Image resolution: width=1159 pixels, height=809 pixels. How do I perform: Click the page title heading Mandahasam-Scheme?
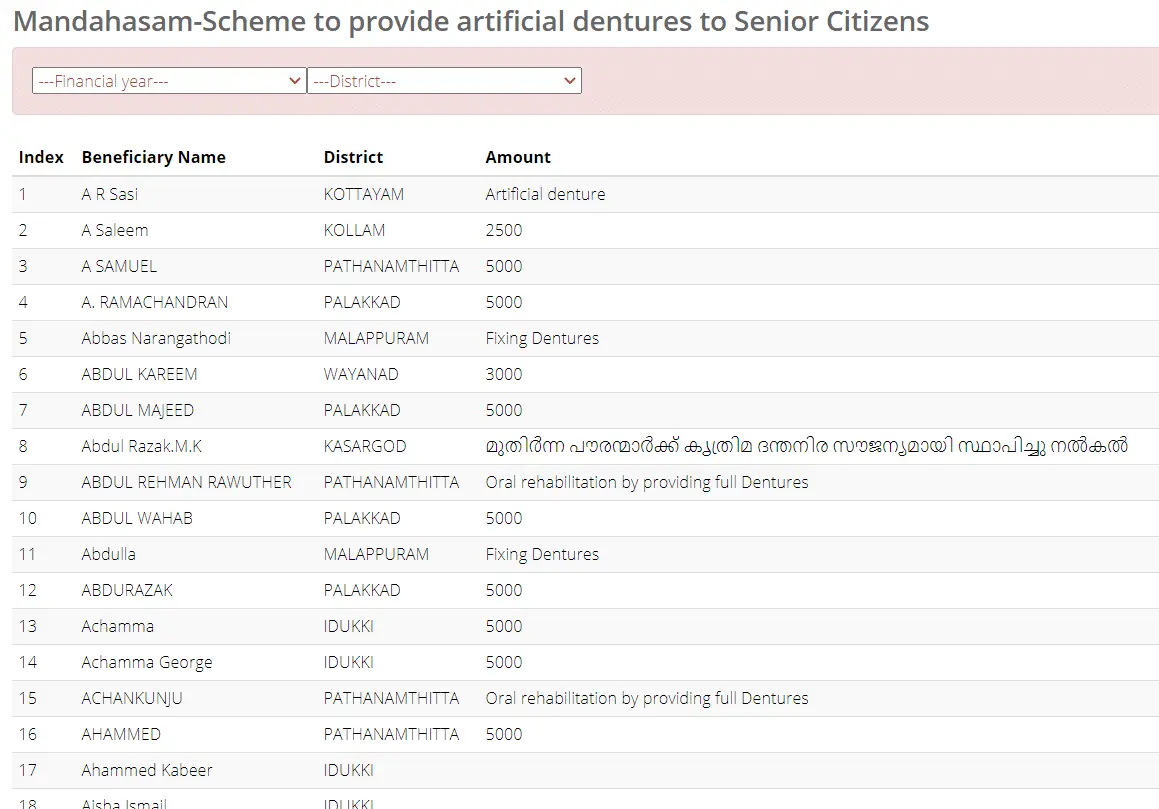click(471, 21)
